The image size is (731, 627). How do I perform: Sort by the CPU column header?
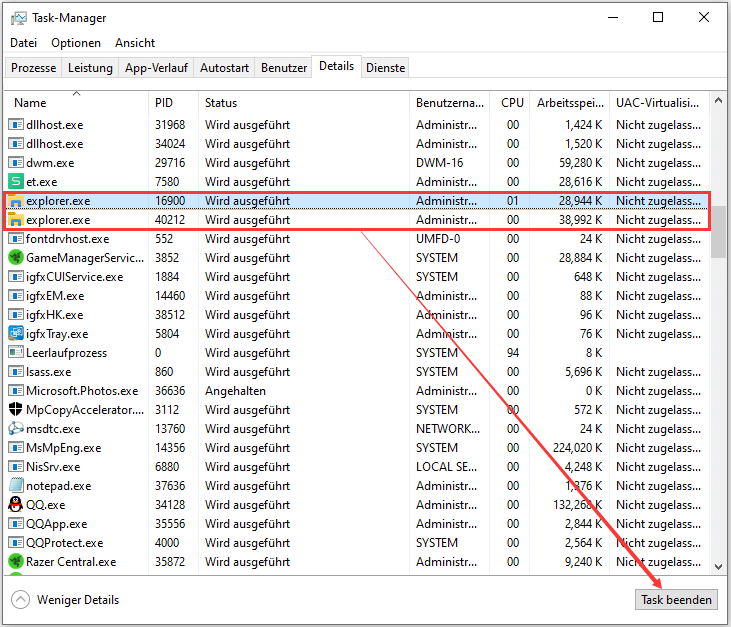(510, 103)
